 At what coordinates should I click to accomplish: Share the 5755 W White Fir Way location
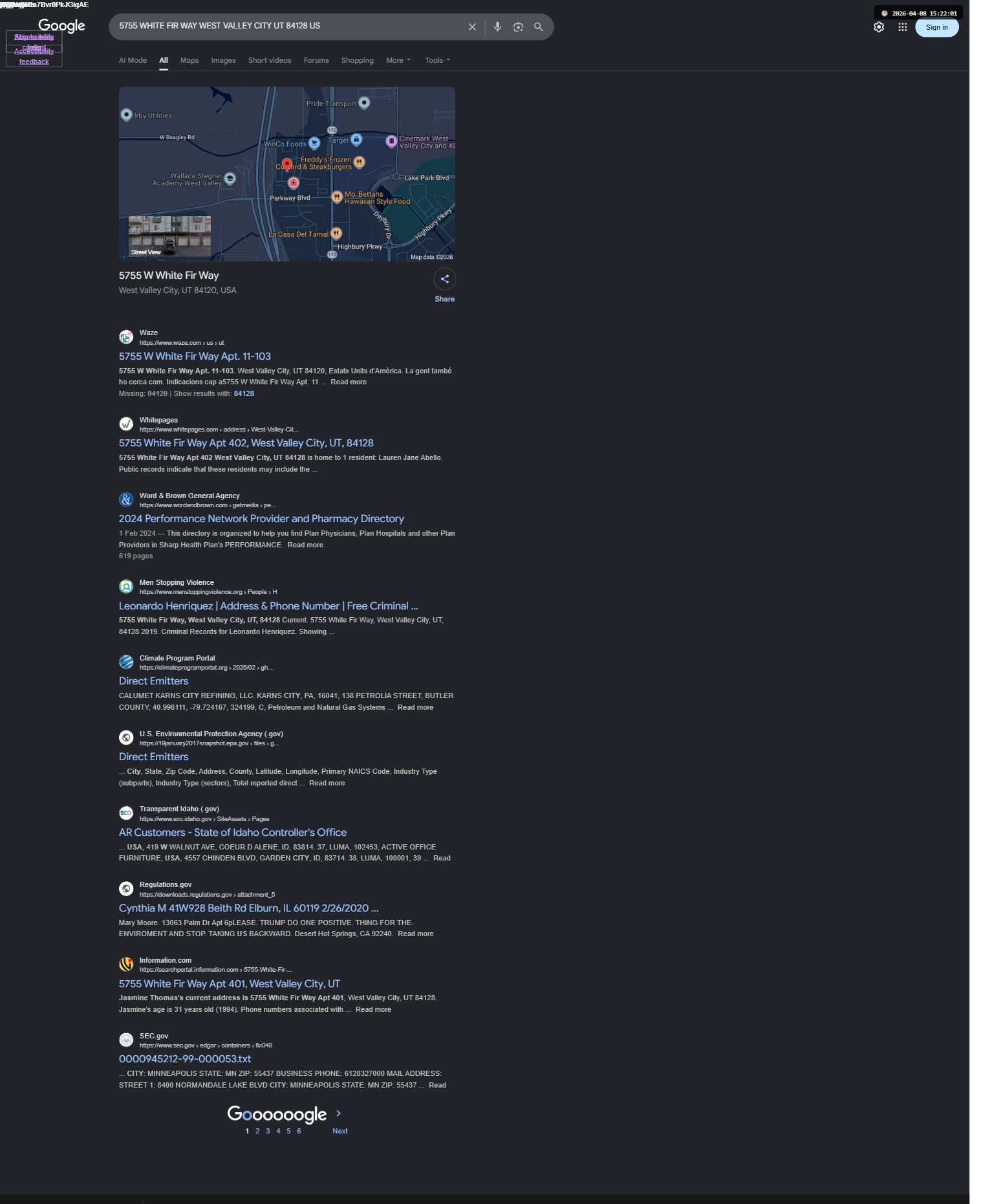445,279
